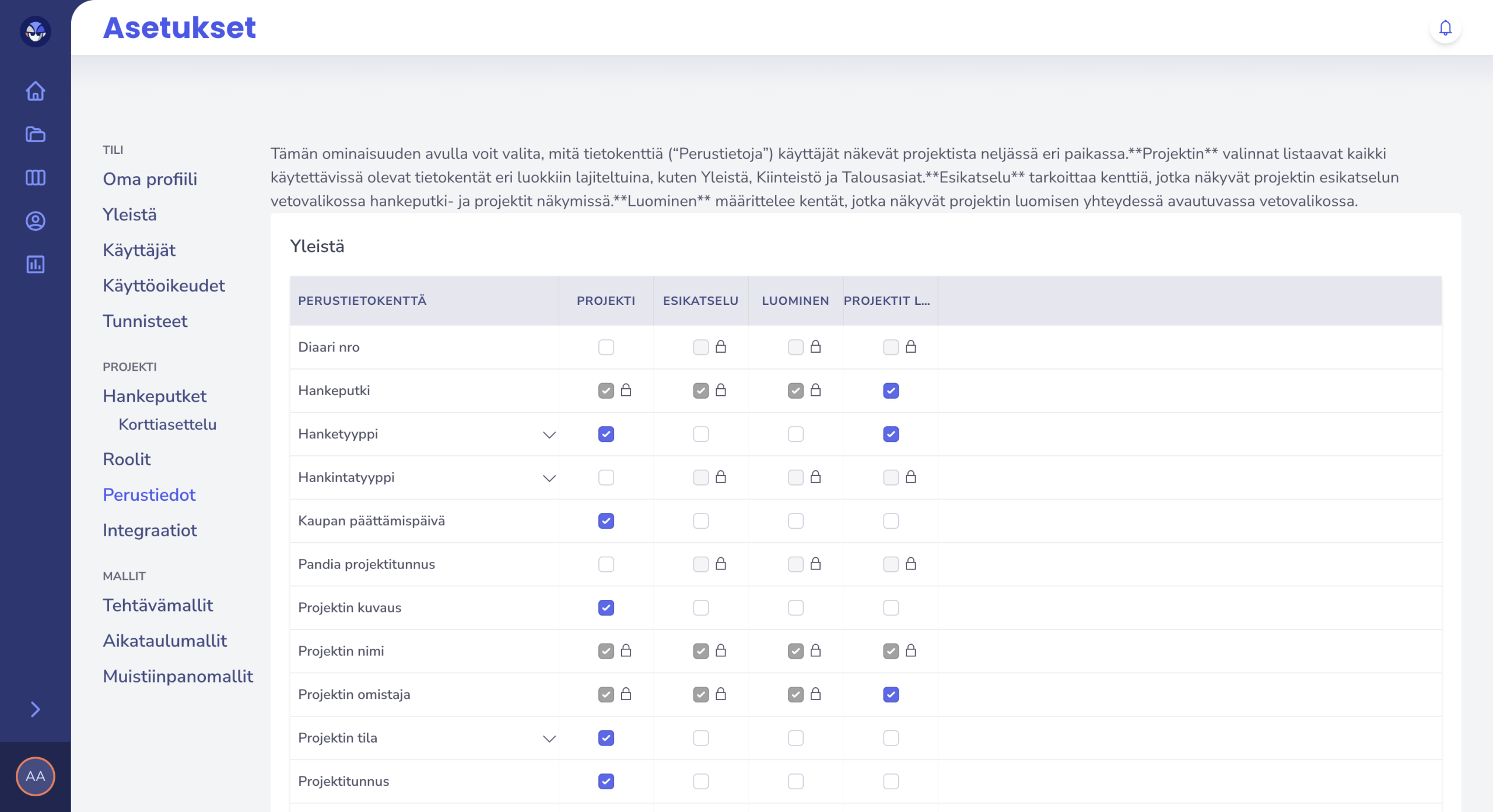
Task: Open the home icon in sidebar
Action: (x=35, y=91)
